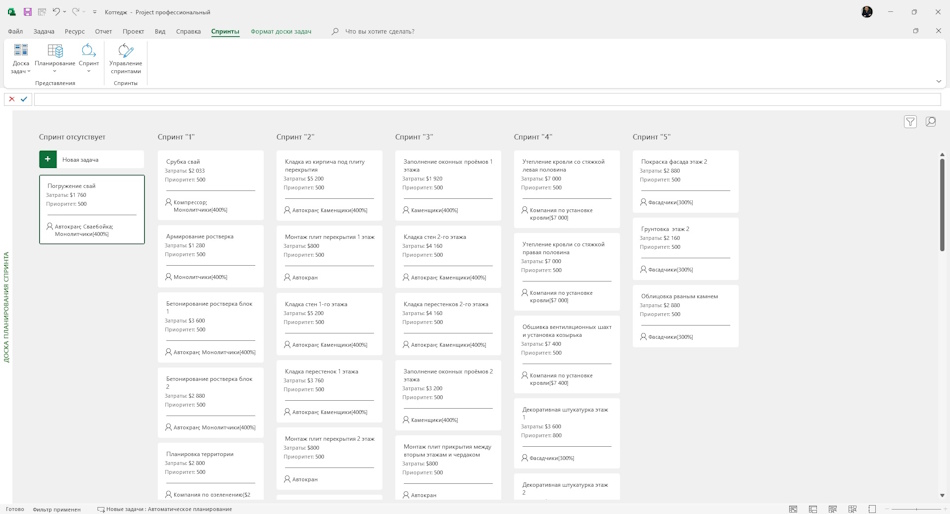This screenshot has height=514, width=950.
Task: Open Управление спринтами in the ribbon
Action: (x=125, y=59)
